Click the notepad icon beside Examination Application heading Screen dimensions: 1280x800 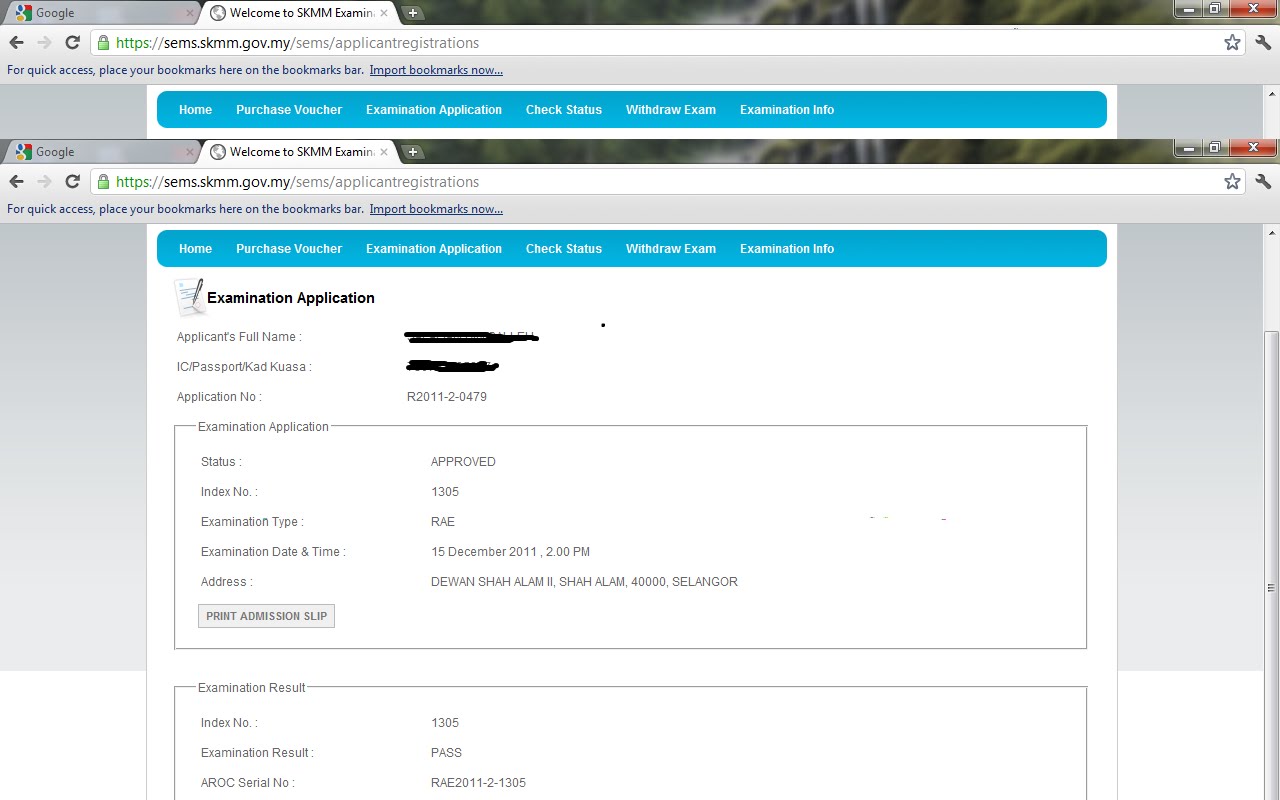pos(189,297)
